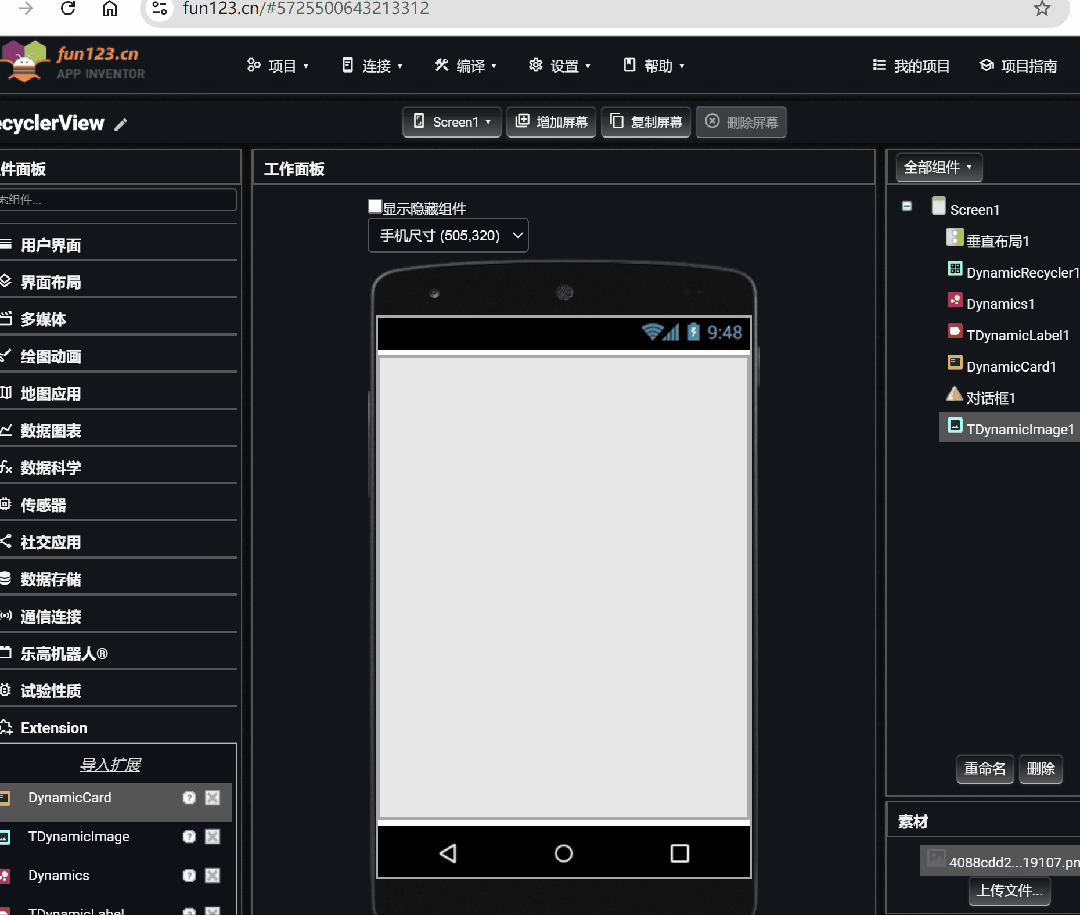The image size is (1080, 915).
Task: Expand the 绘图动画 palette category
Action: click(118, 356)
